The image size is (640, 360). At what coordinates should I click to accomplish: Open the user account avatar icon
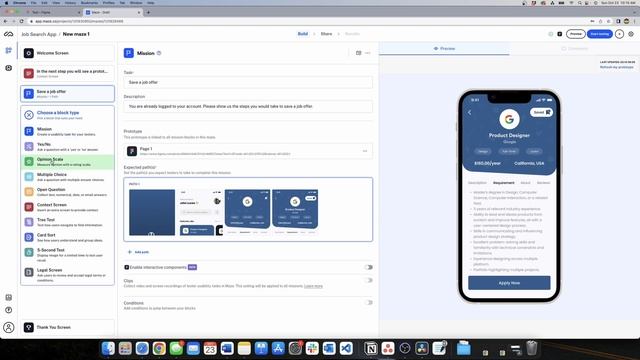click(x=9, y=327)
